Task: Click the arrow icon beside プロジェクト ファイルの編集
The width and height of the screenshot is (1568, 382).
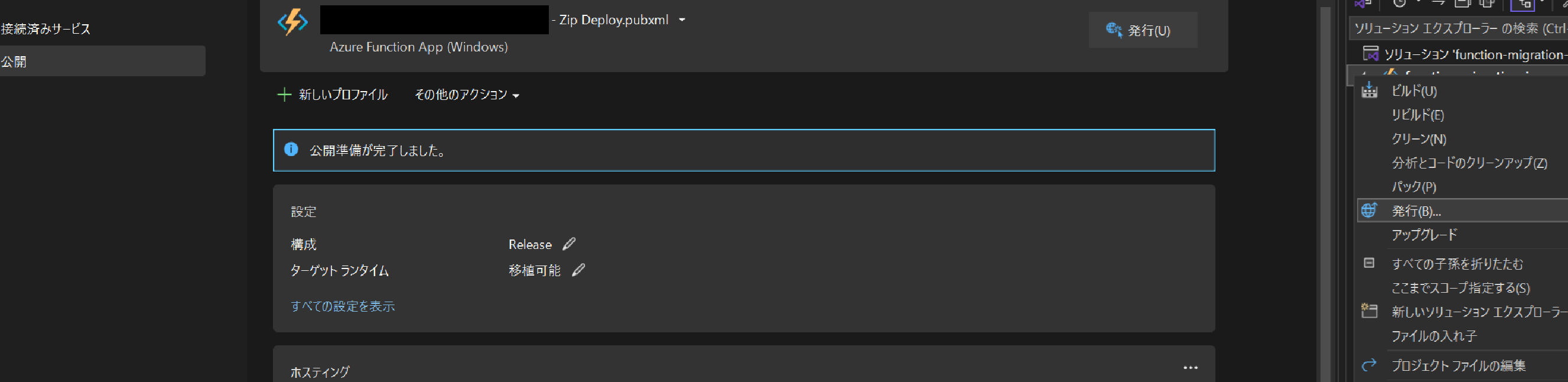Action: coord(1369,365)
